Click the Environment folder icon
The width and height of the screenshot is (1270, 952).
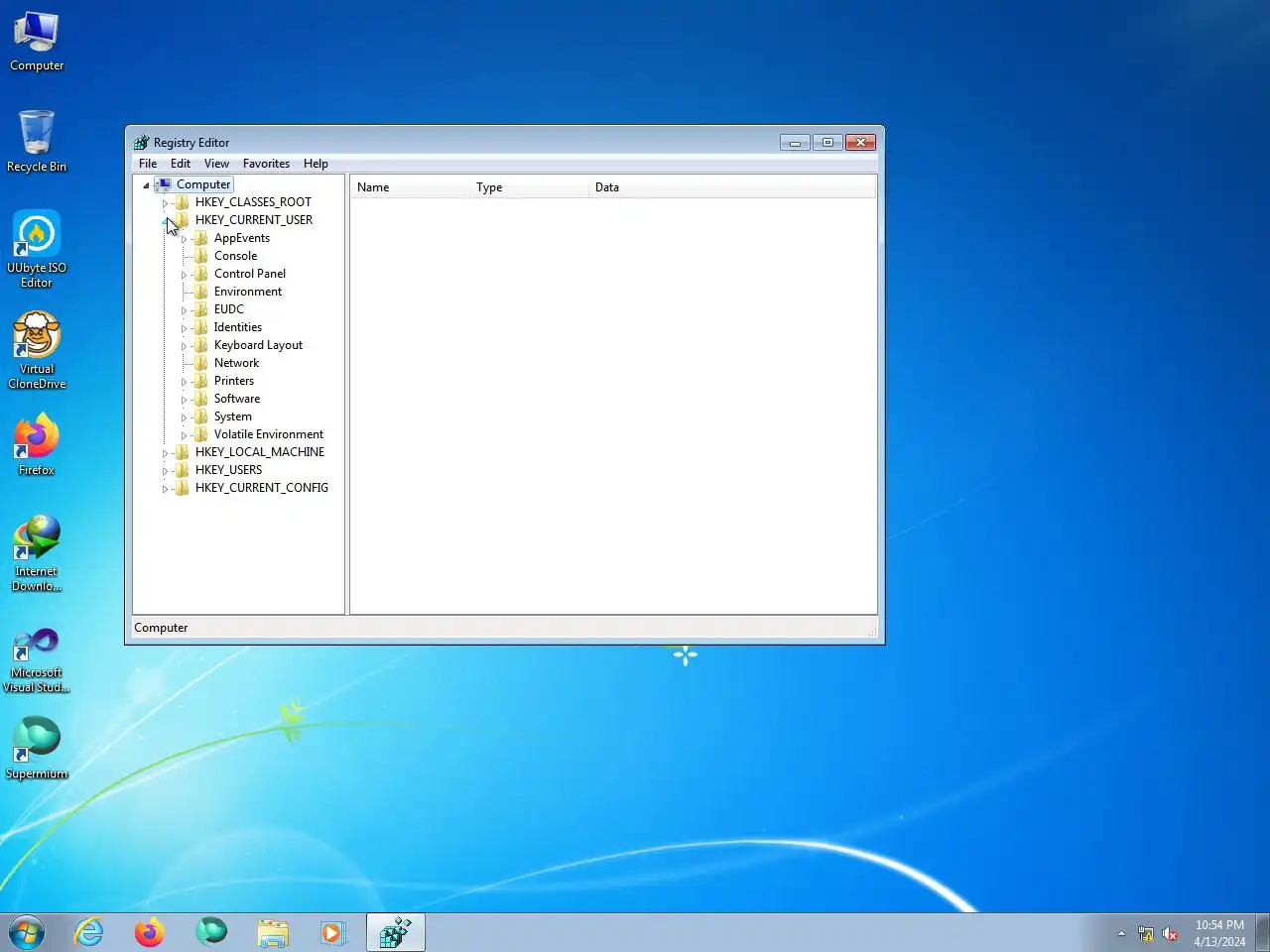point(200,292)
